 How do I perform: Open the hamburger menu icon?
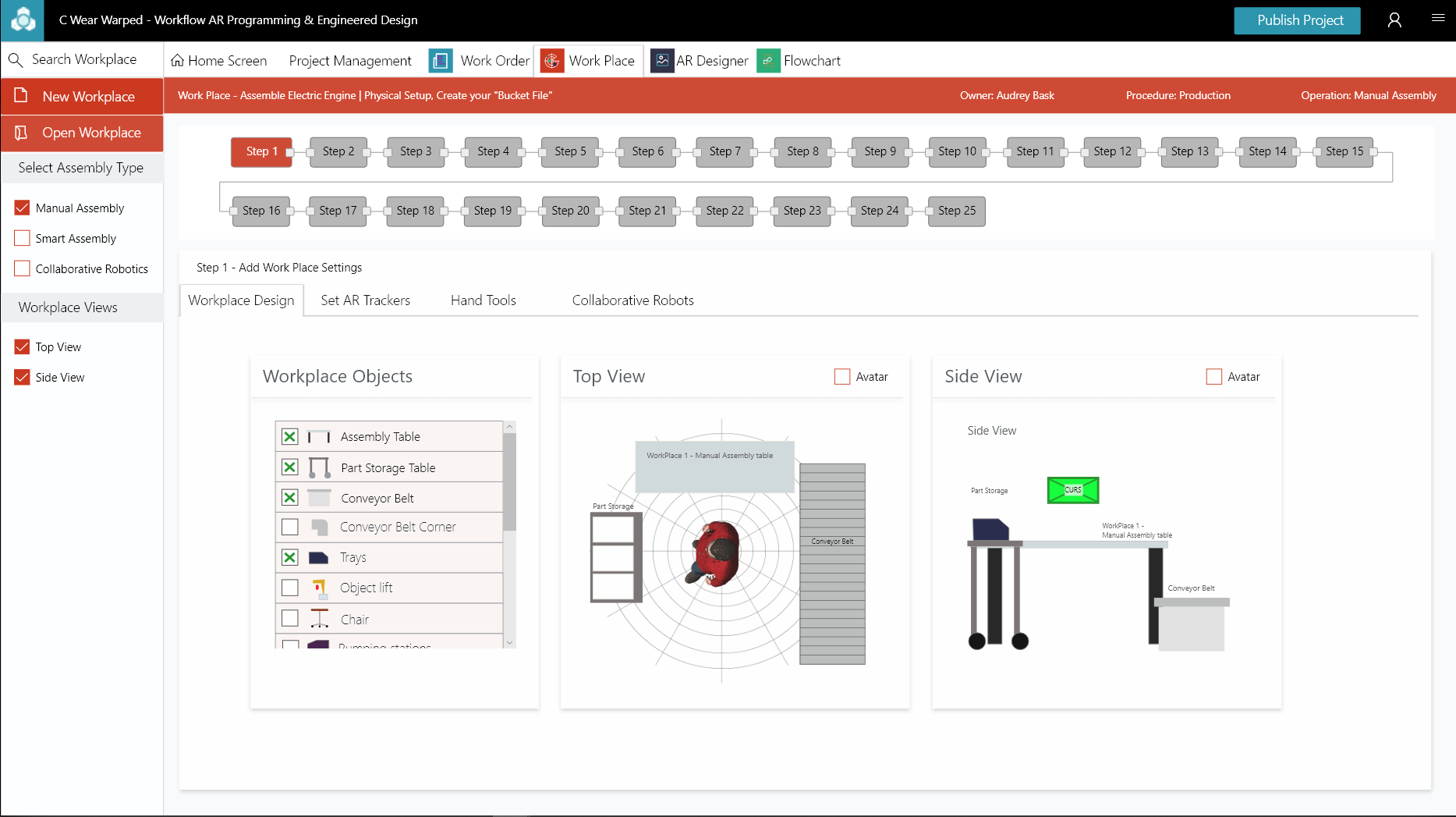(1438, 18)
